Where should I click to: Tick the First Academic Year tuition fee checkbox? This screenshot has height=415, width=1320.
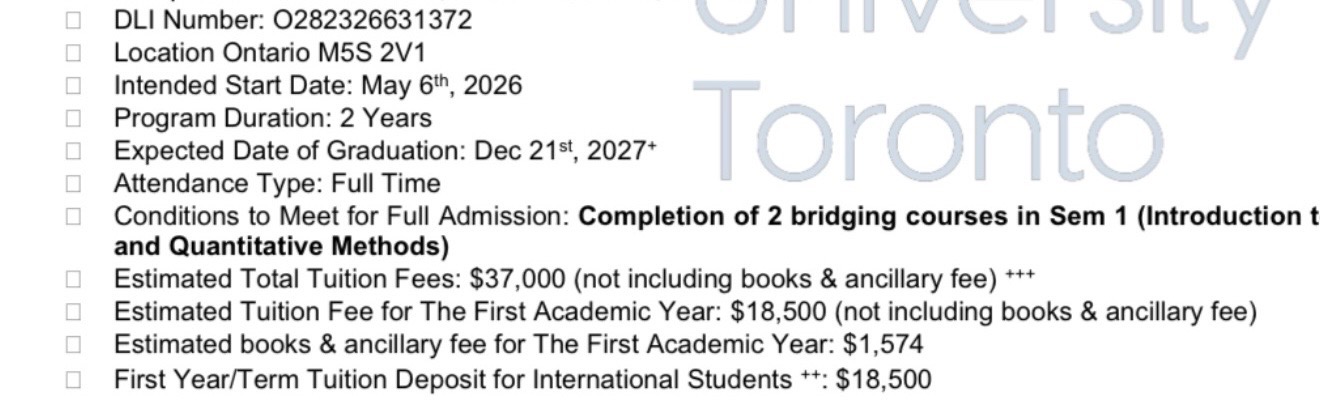pos(73,312)
